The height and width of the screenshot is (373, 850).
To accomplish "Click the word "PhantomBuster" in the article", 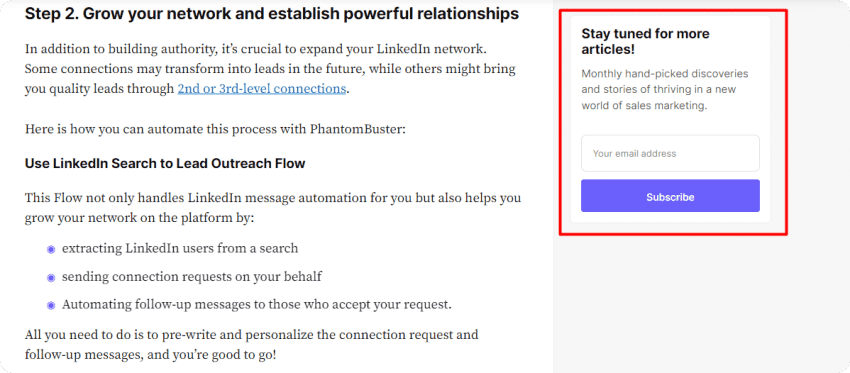I will coord(356,130).
